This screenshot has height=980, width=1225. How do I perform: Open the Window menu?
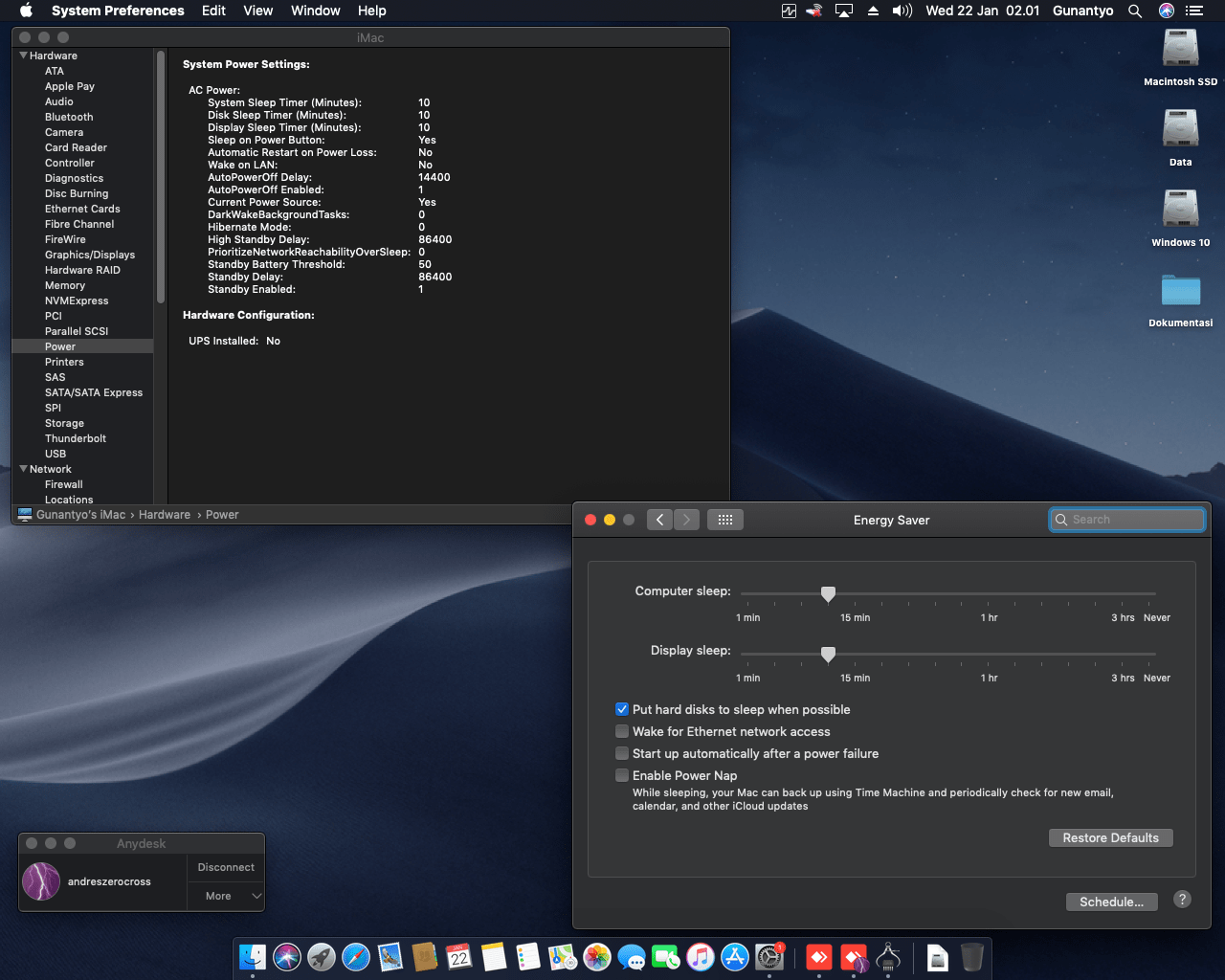click(315, 11)
